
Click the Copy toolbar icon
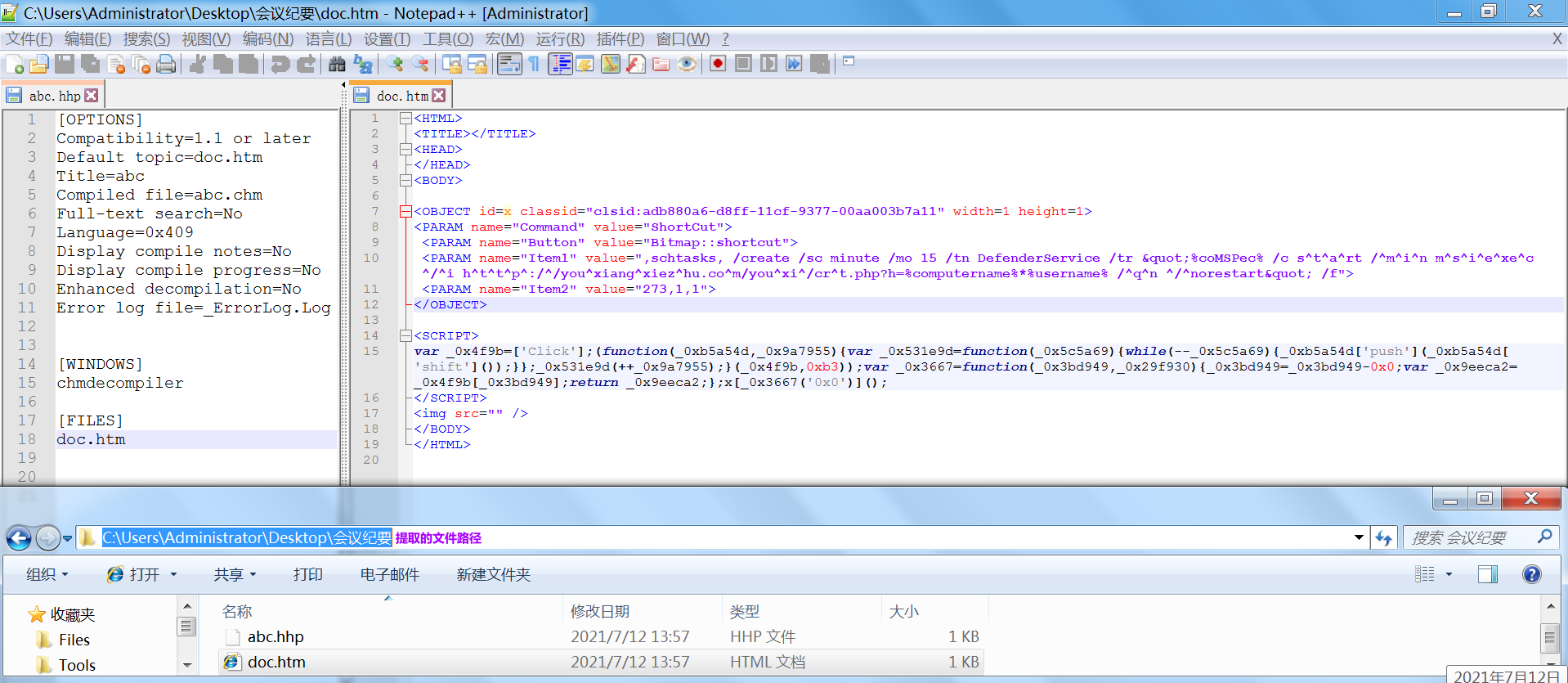pos(222,64)
